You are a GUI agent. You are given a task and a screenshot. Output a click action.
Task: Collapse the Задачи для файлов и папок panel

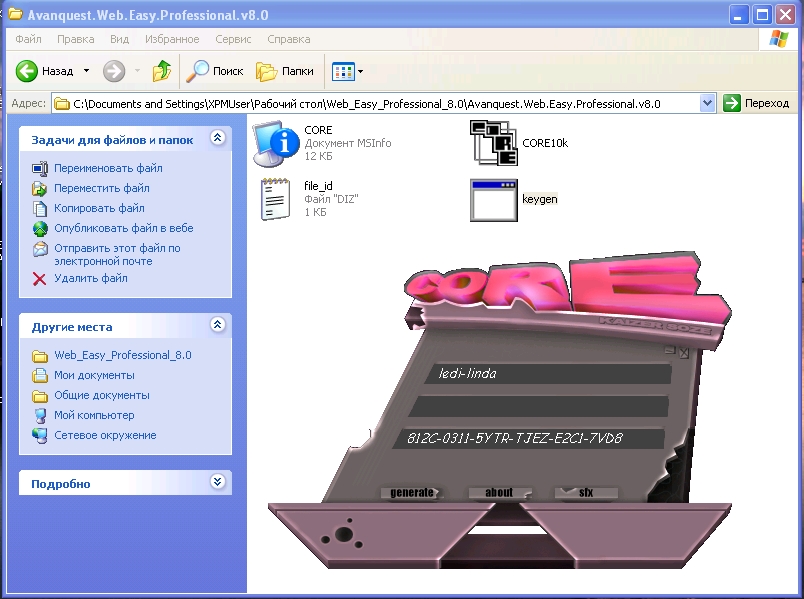pyautogui.click(x=218, y=138)
